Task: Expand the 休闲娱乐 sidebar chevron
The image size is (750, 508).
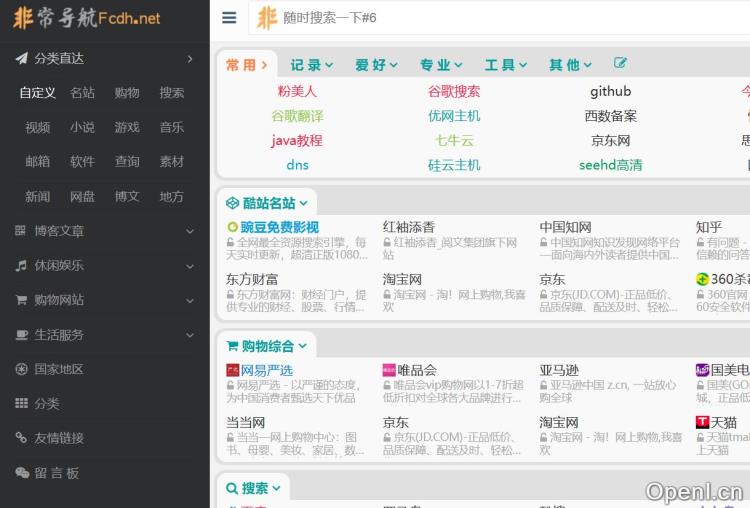Action: 190,266
